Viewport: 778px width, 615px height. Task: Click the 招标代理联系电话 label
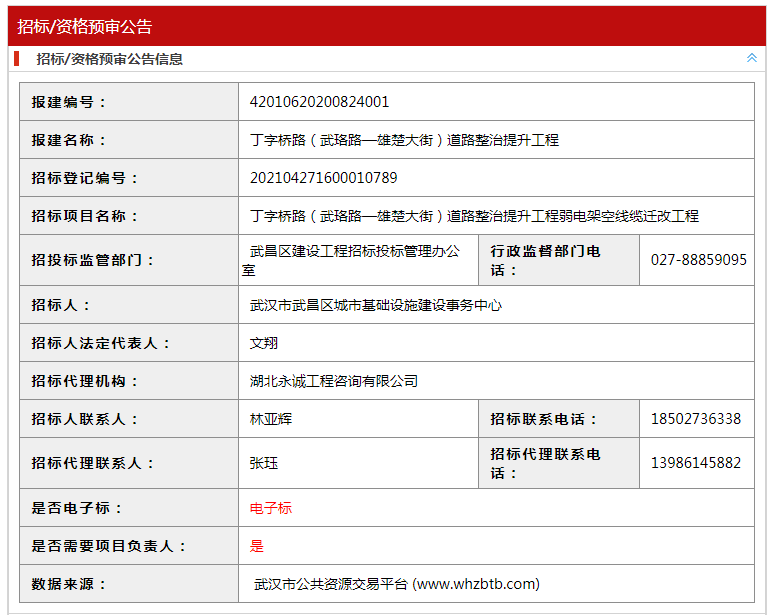(x=546, y=464)
